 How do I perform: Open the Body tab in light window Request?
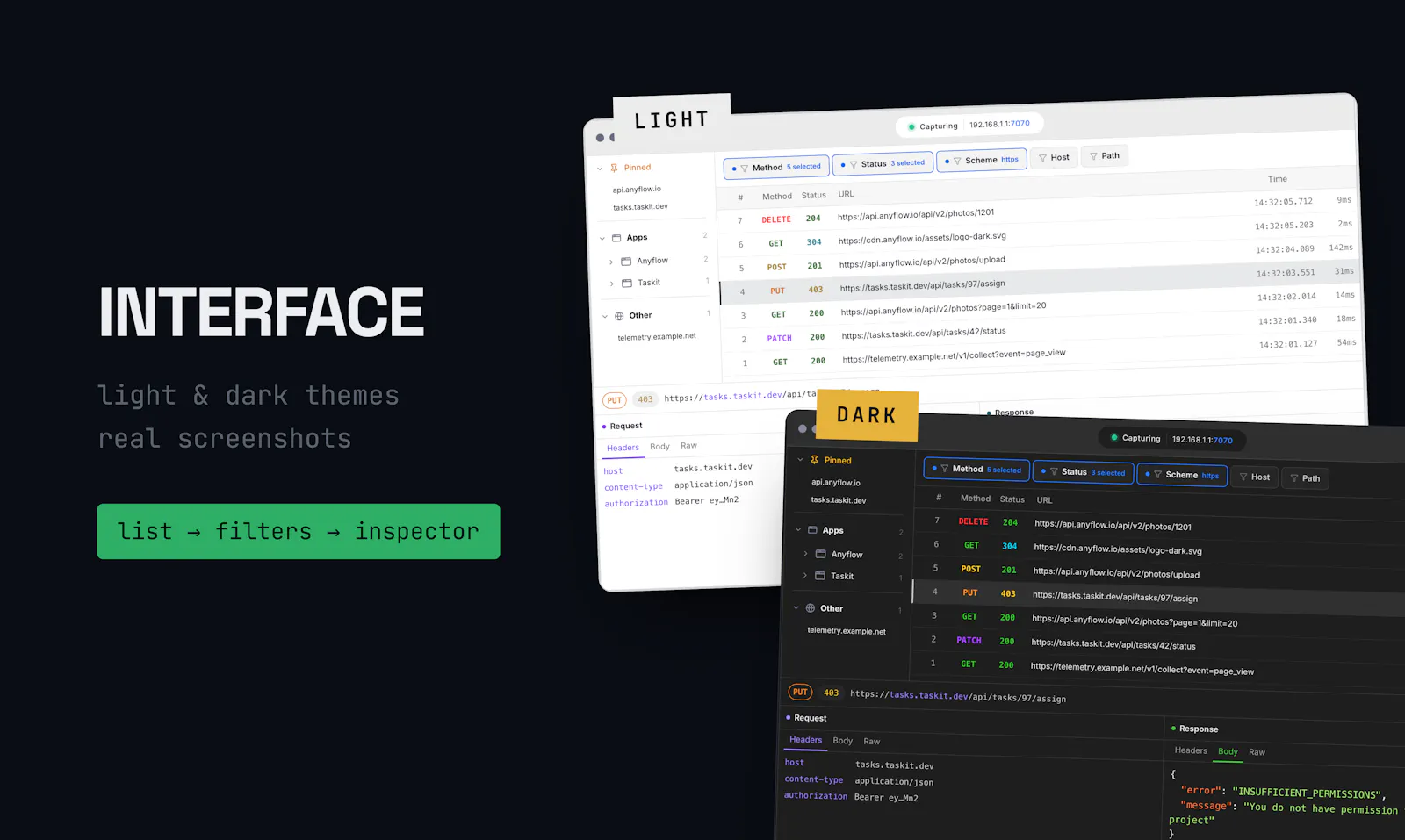coord(659,447)
